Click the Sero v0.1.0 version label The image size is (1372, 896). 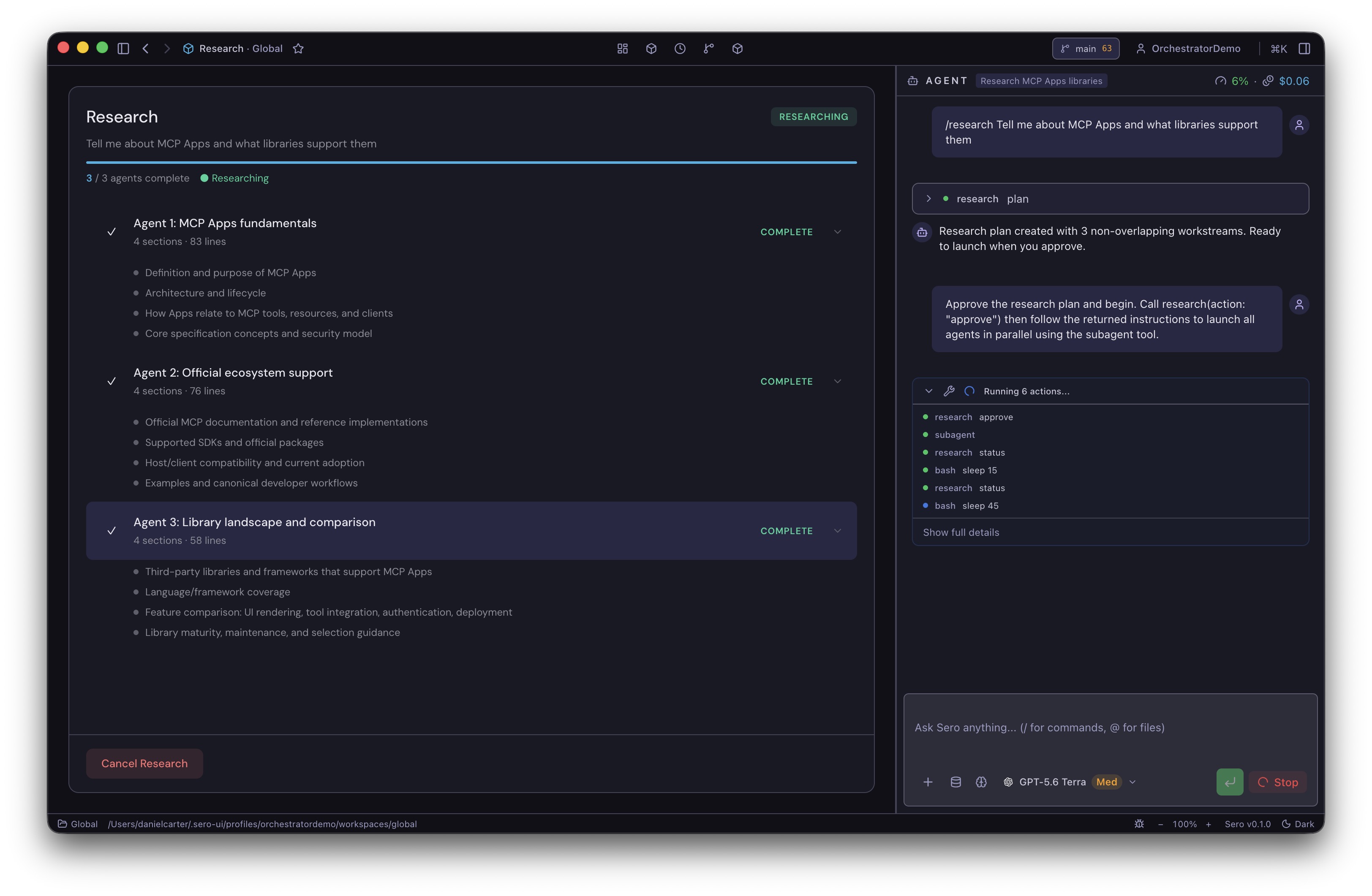pyautogui.click(x=1247, y=824)
